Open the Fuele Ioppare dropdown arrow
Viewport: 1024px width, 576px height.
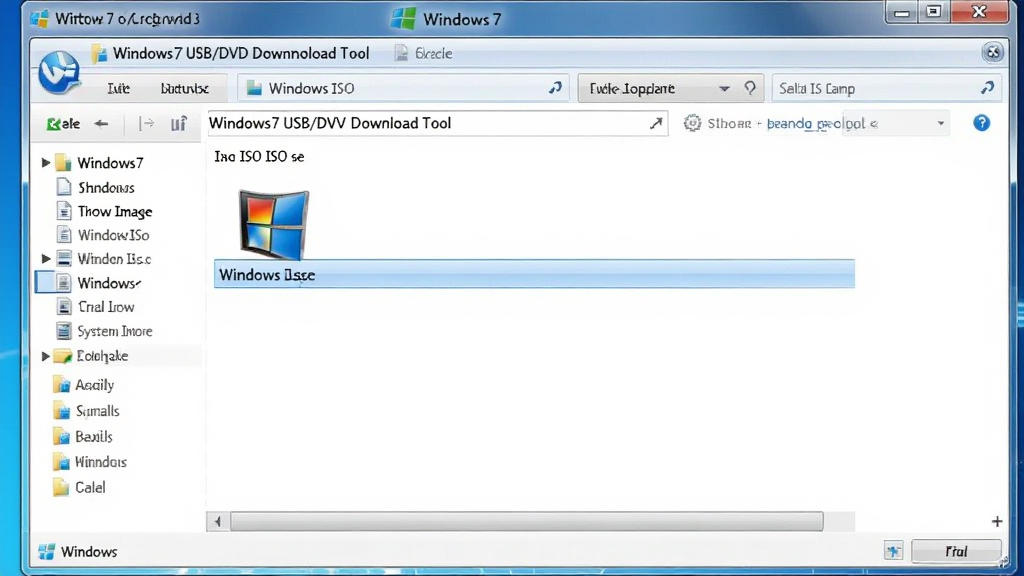pos(724,88)
